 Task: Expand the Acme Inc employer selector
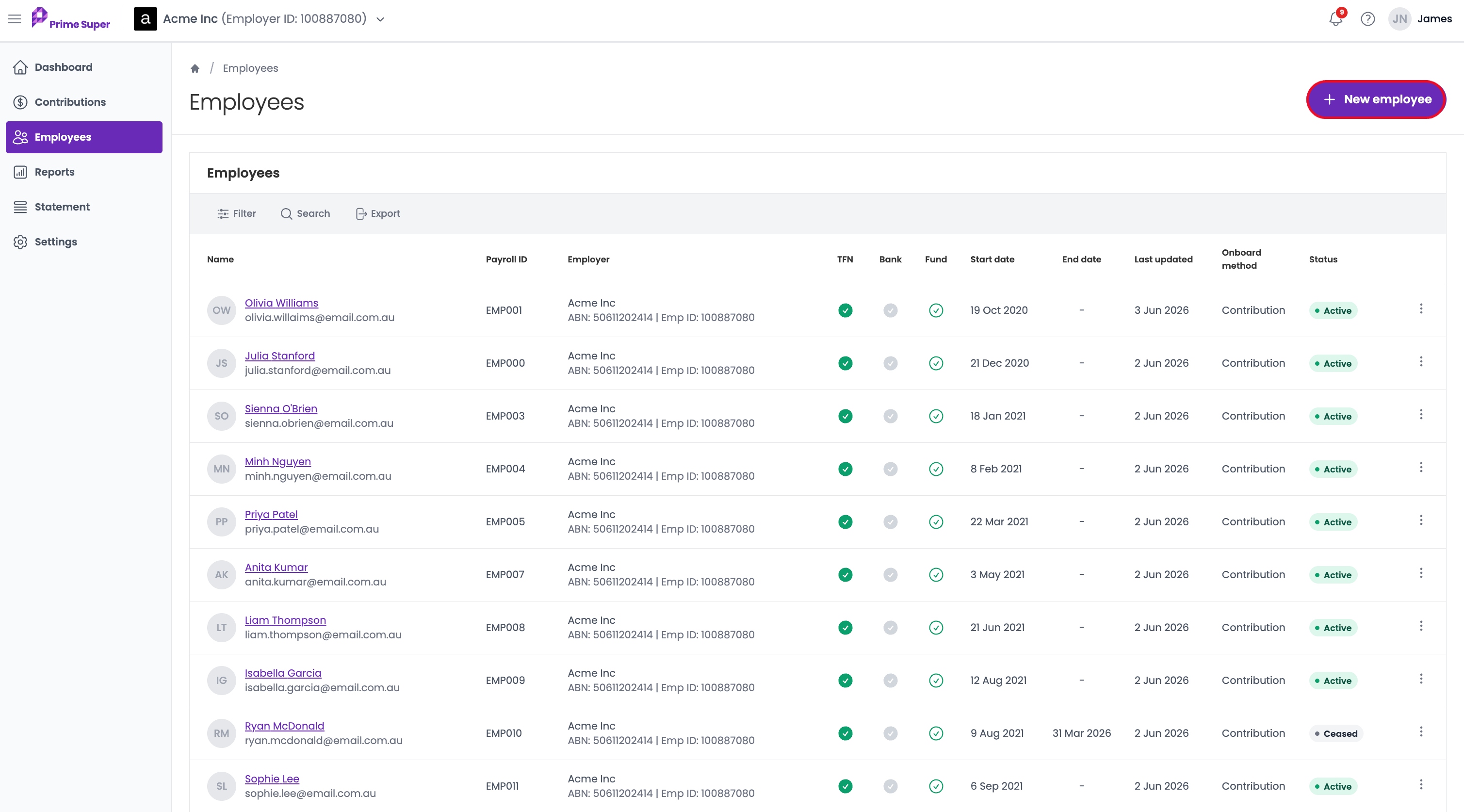coord(380,19)
